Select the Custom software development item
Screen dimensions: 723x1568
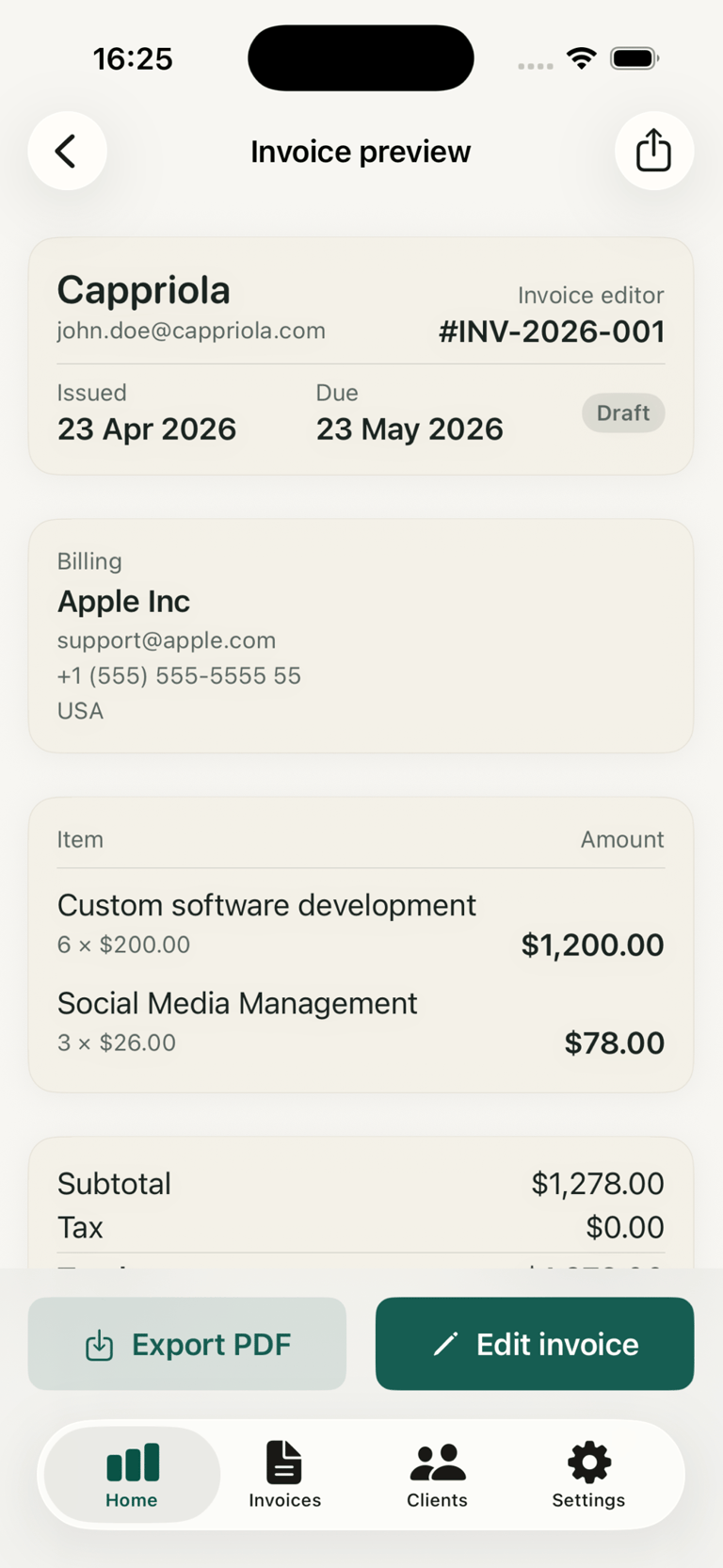click(266, 905)
